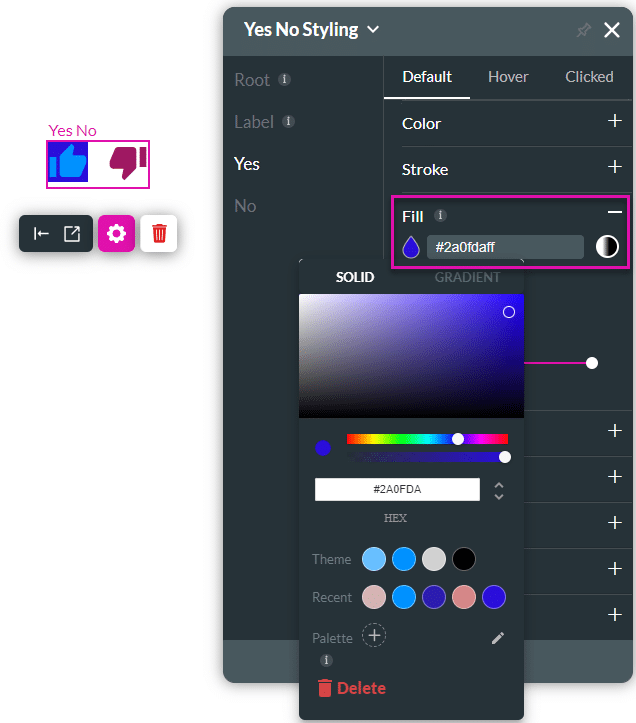This screenshot has height=723, width=636.
Task: Select Root in the element list
Action: 252,80
